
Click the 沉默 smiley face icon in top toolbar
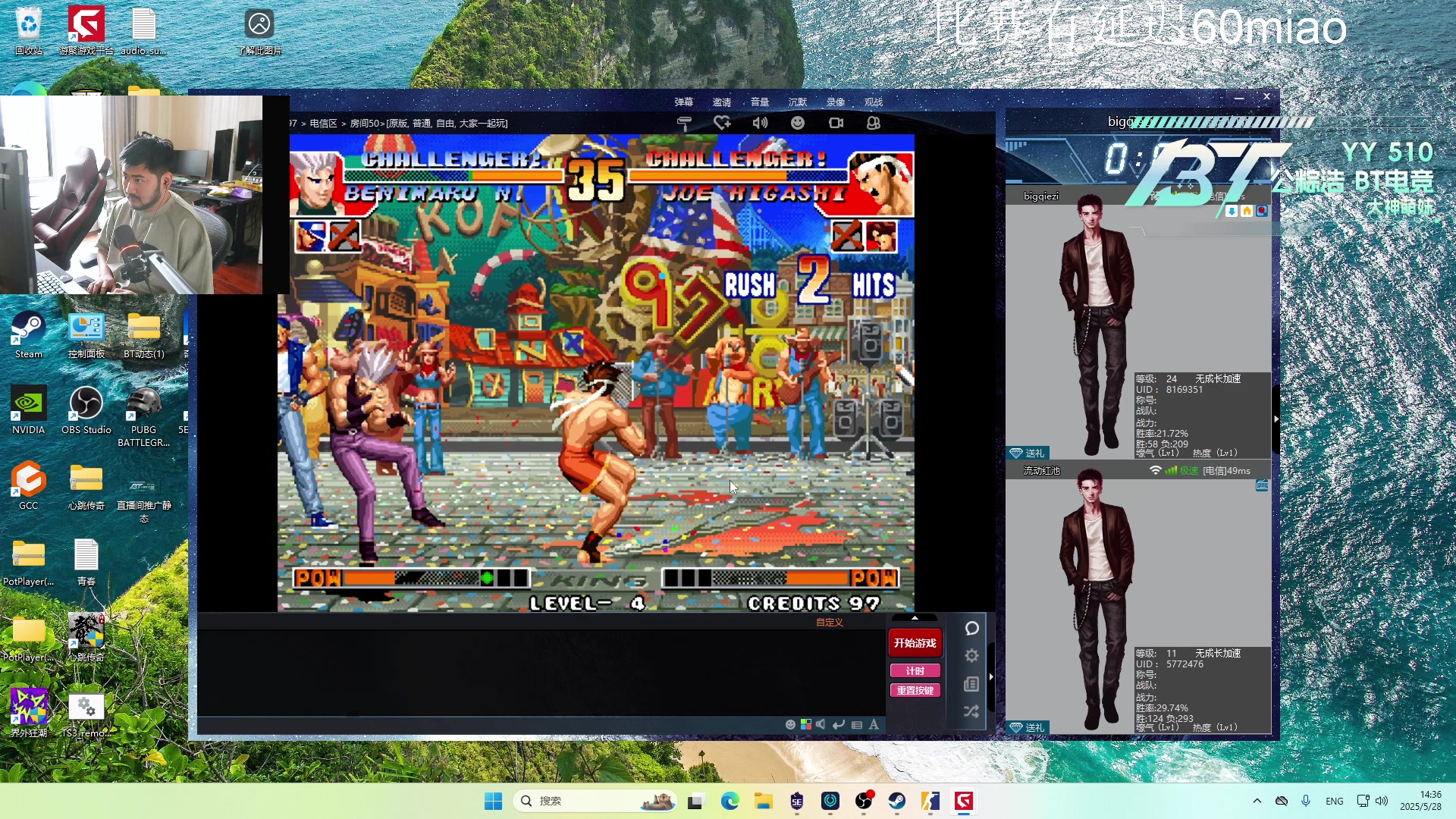[x=798, y=123]
